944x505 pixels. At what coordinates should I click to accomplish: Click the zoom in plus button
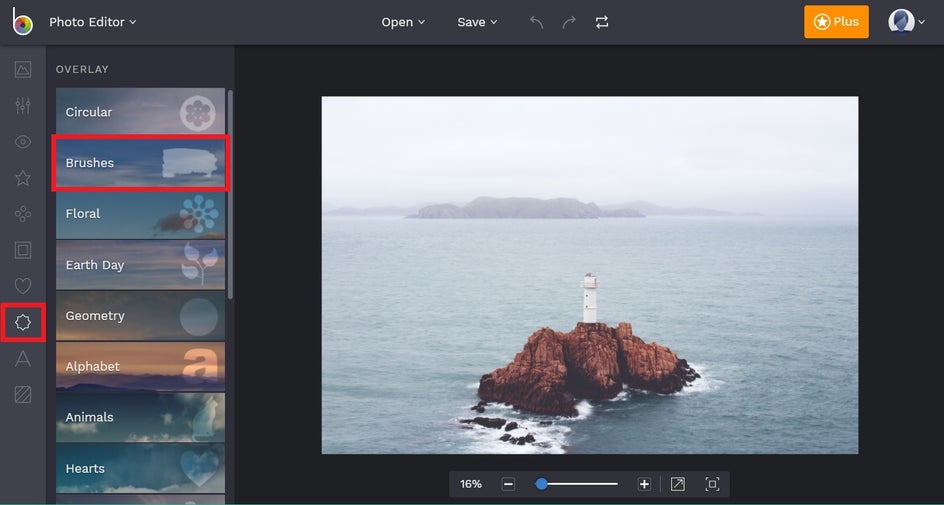pos(644,484)
